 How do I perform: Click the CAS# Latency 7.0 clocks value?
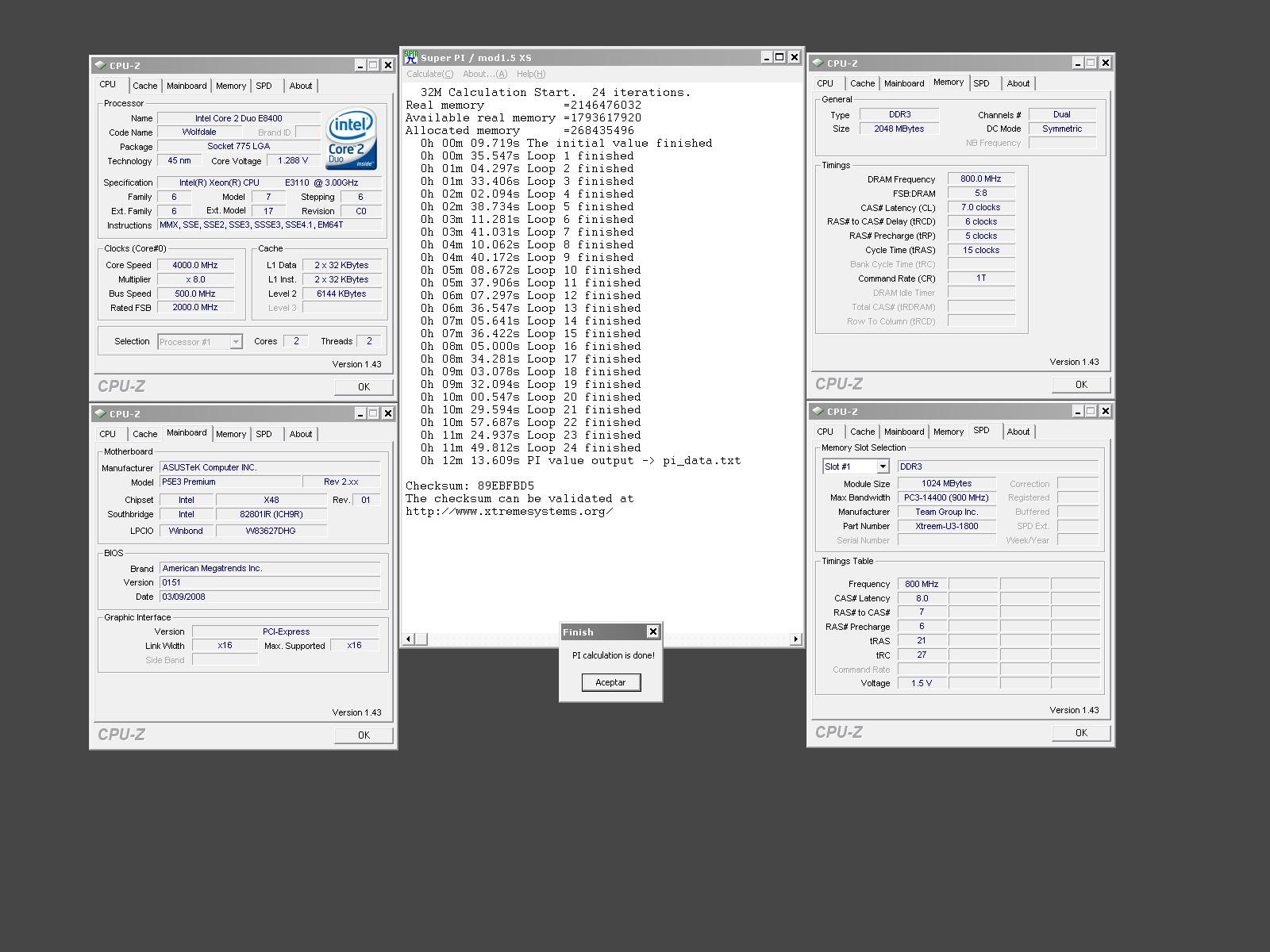[x=981, y=207]
